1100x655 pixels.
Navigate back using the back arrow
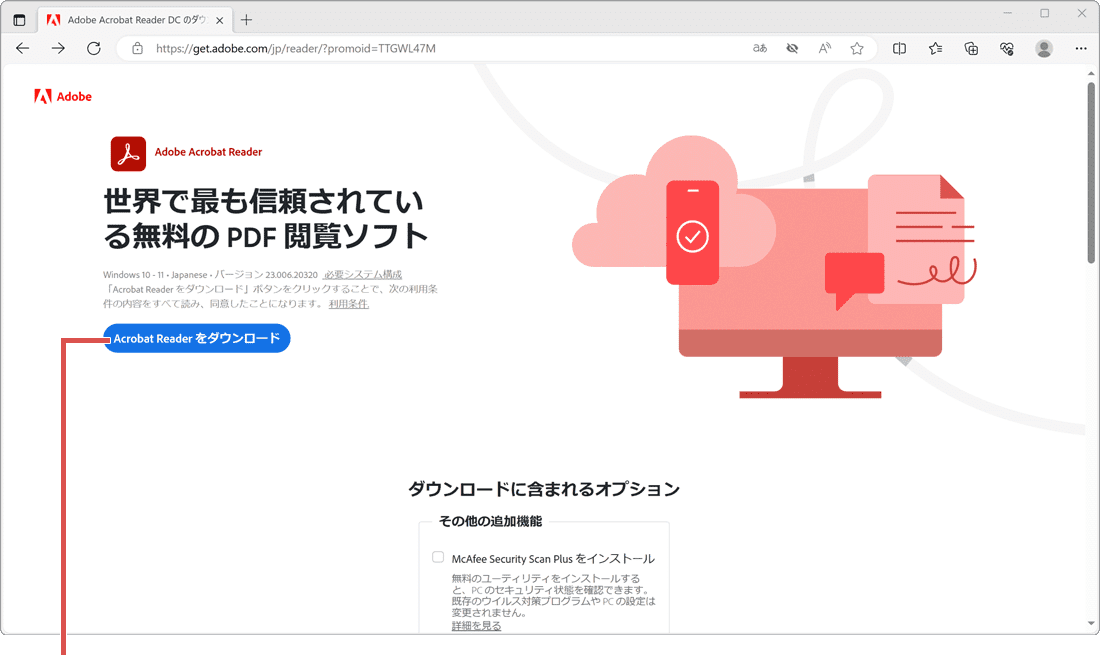pyautogui.click(x=22, y=47)
